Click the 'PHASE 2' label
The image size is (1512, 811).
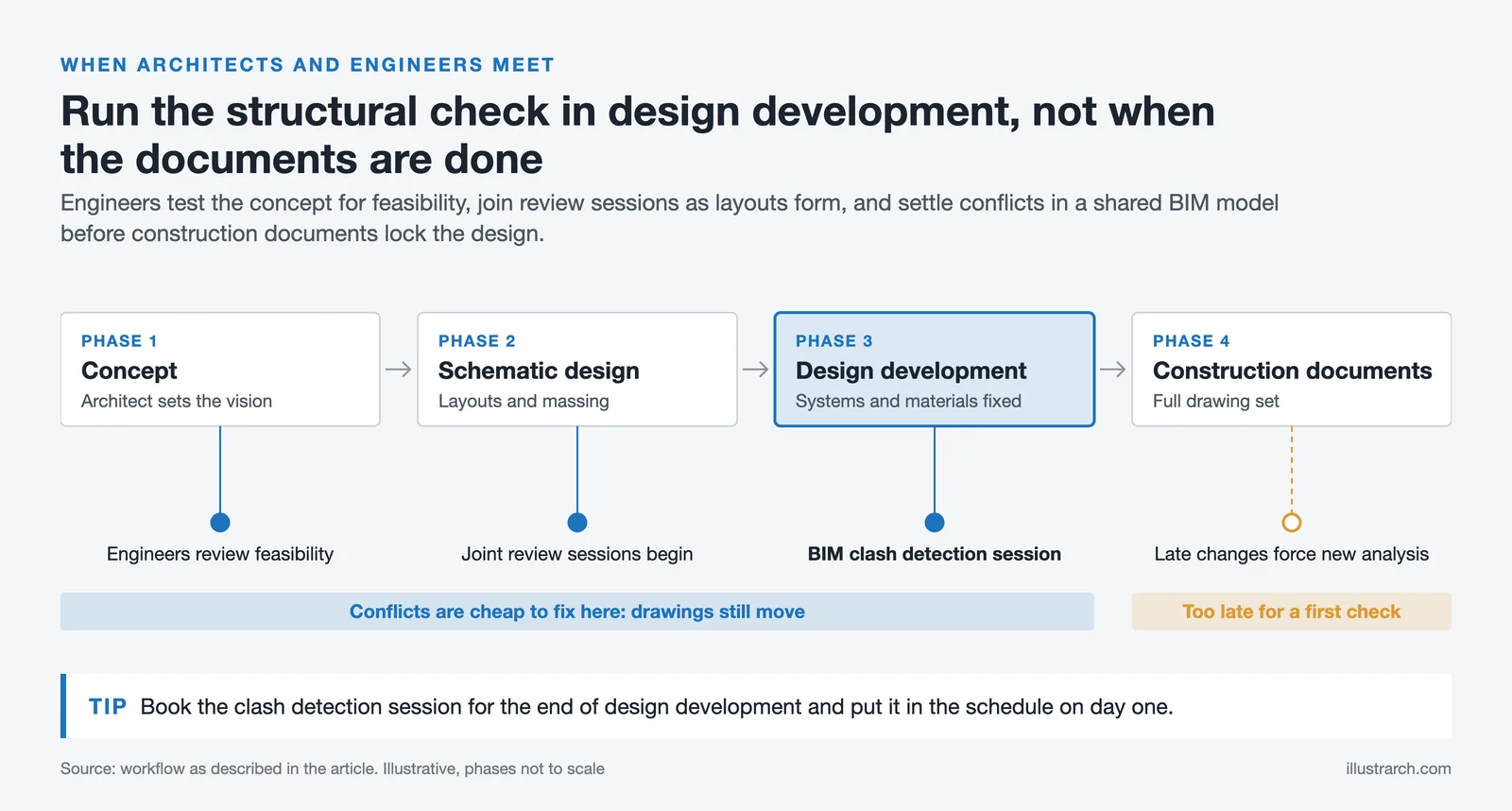476,341
